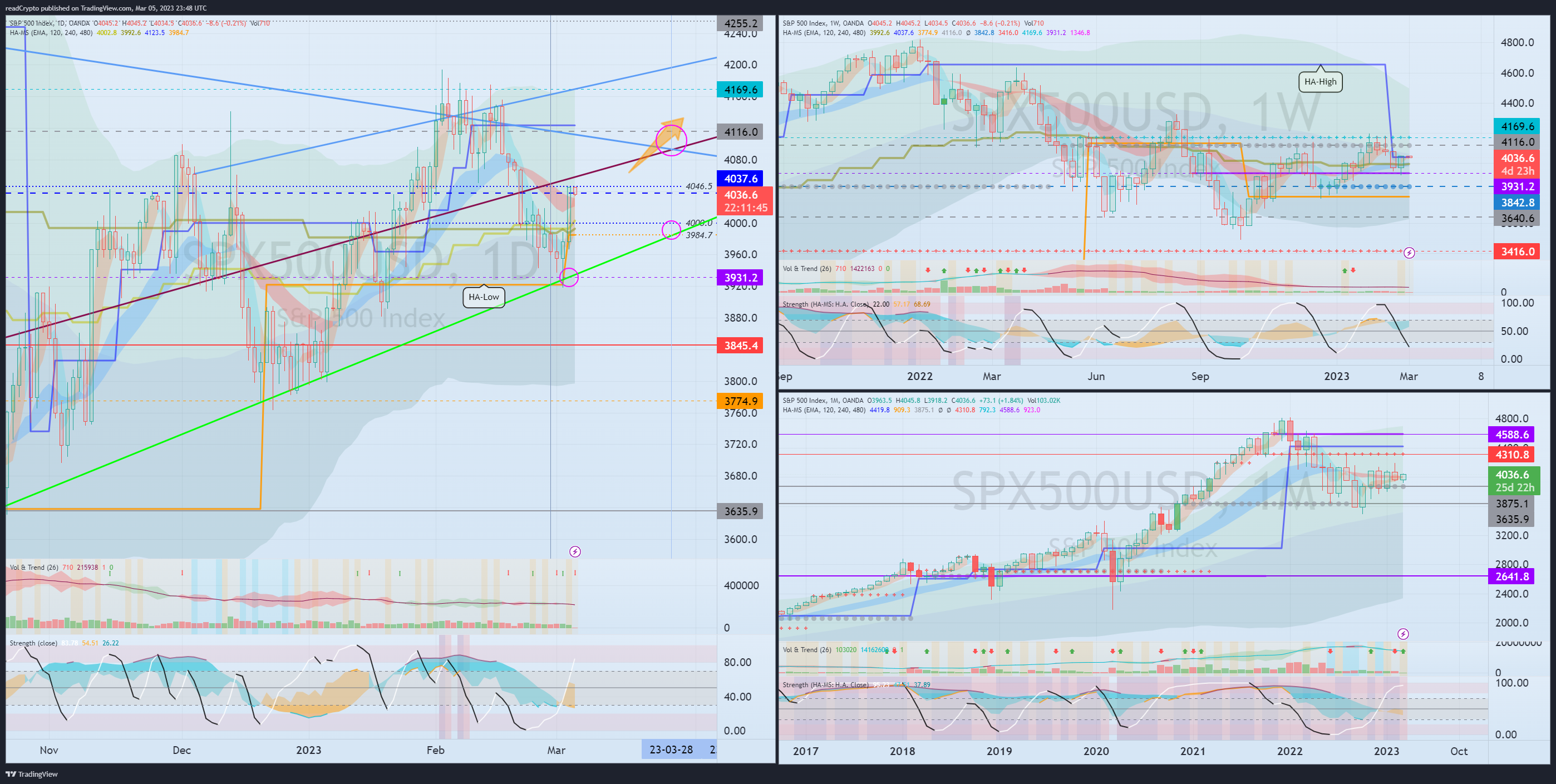This screenshot has width=1556, height=784.
Task: Click the purple 3931.2 price label on daily chart
Action: [741, 277]
